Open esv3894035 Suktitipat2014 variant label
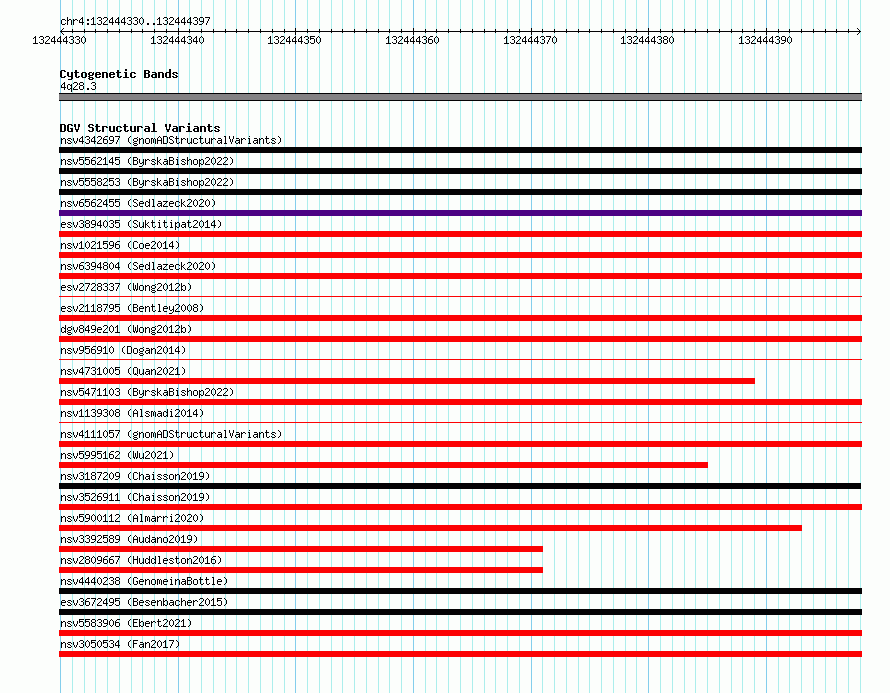The image size is (890, 693). 141,224
